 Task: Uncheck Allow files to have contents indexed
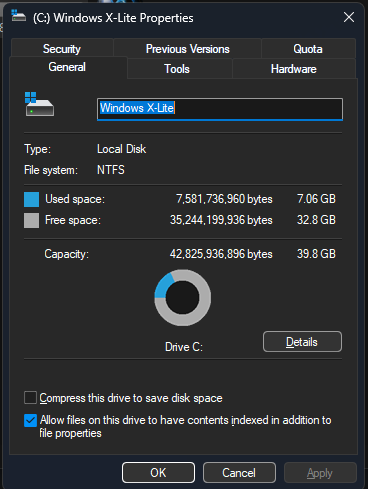(30, 420)
